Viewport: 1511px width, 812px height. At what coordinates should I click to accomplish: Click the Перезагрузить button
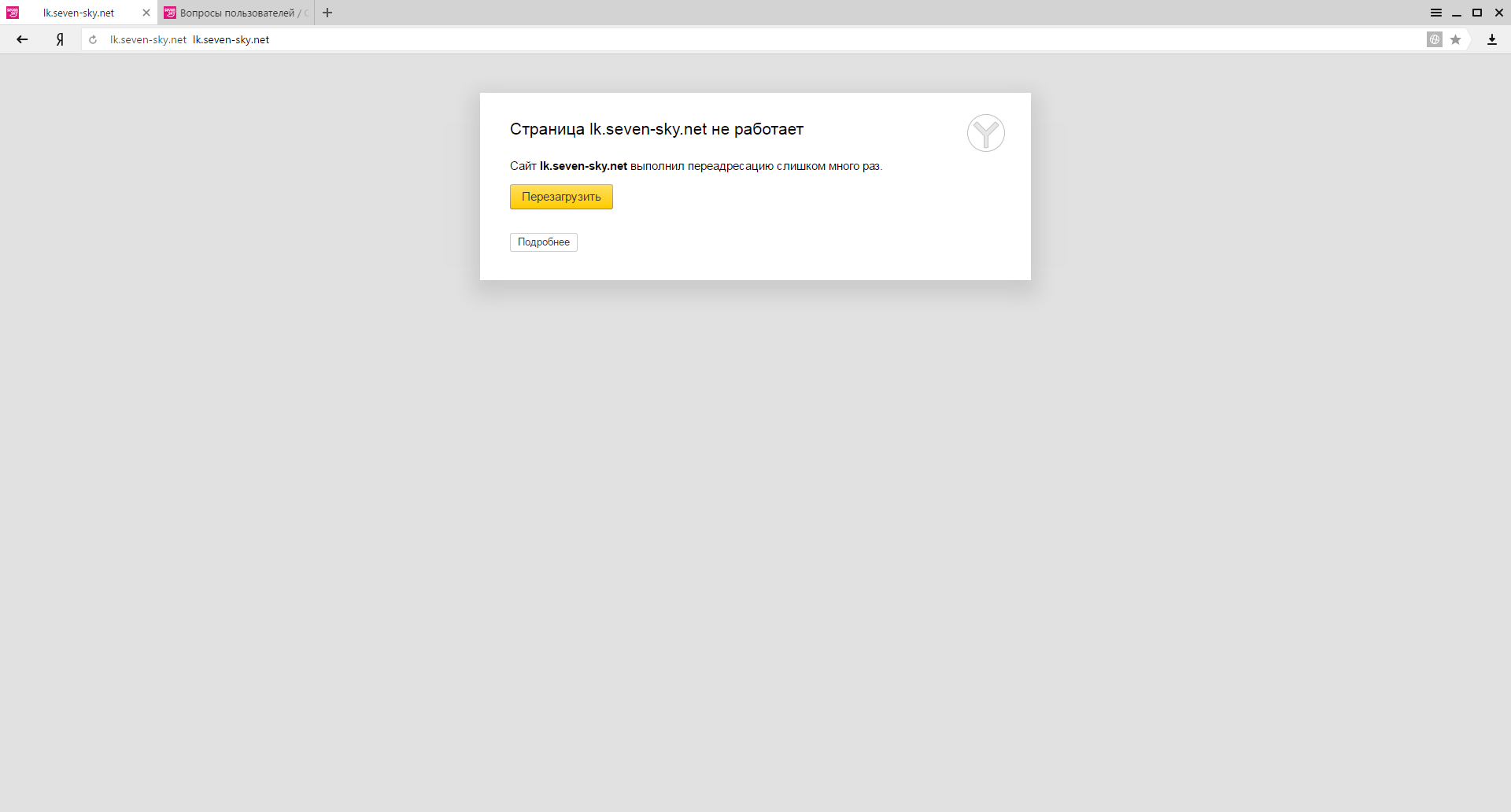click(x=561, y=197)
